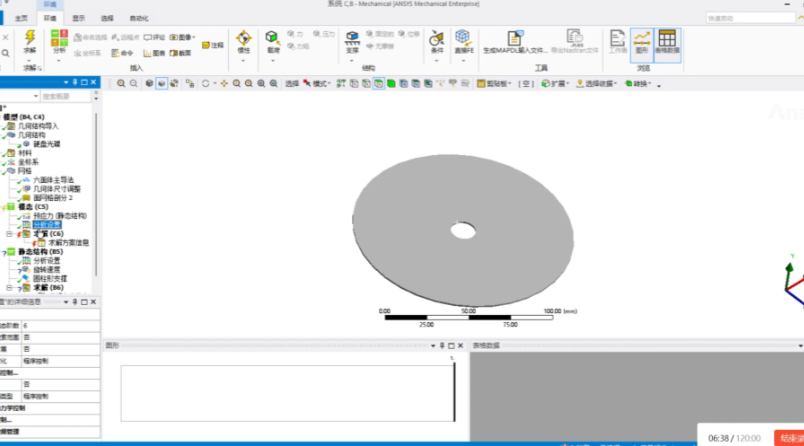
Task: Click the 注释 (Annotation) button
Action: pos(213,45)
